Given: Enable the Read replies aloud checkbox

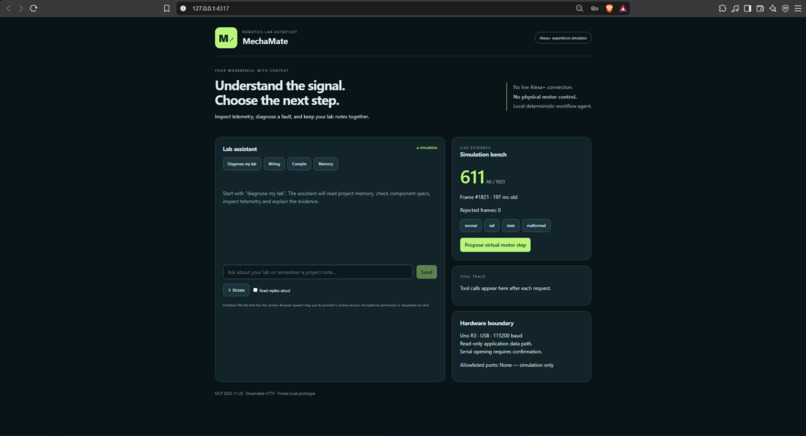Looking at the screenshot, I should coord(255,290).
